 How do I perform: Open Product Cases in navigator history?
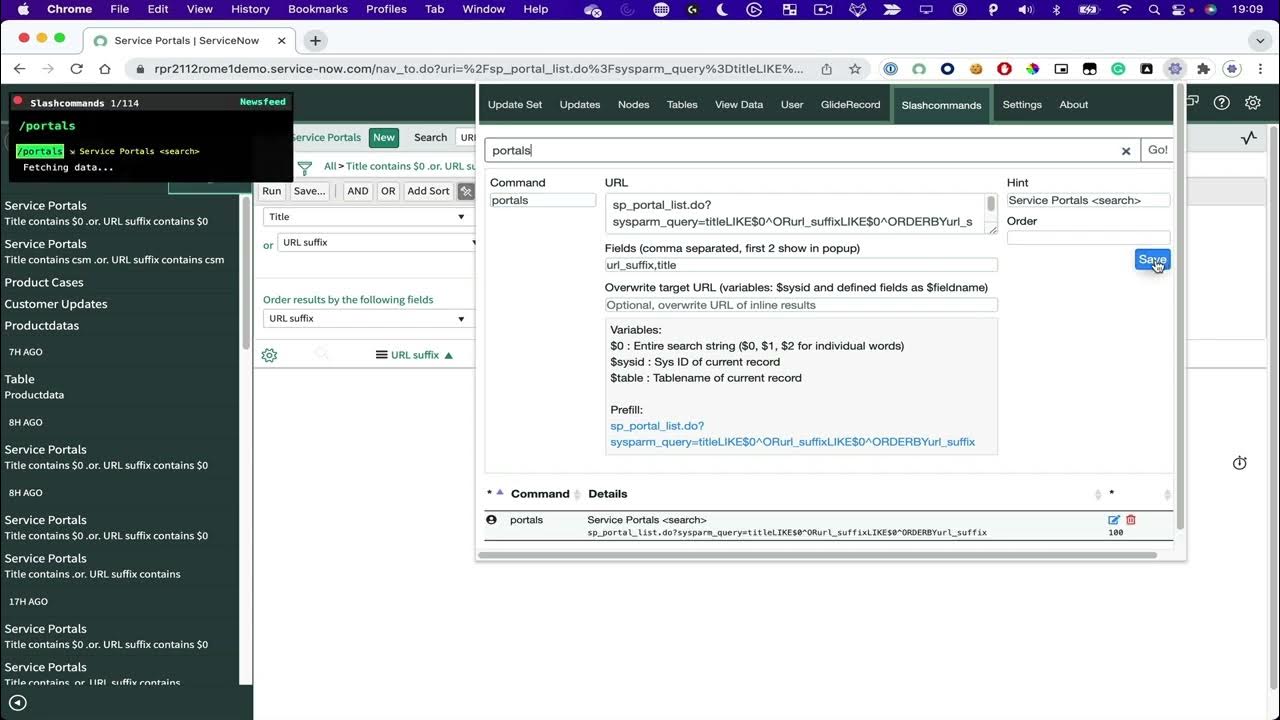point(44,282)
